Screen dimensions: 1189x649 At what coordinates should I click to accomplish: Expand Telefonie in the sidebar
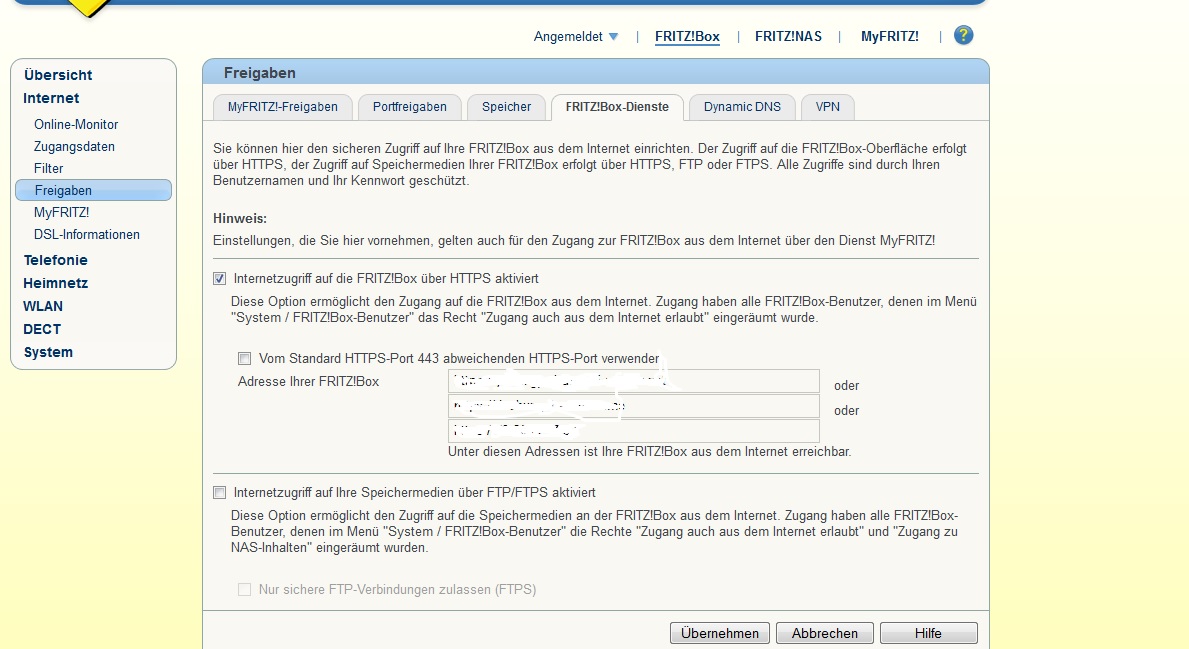pyautogui.click(x=55, y=260)
